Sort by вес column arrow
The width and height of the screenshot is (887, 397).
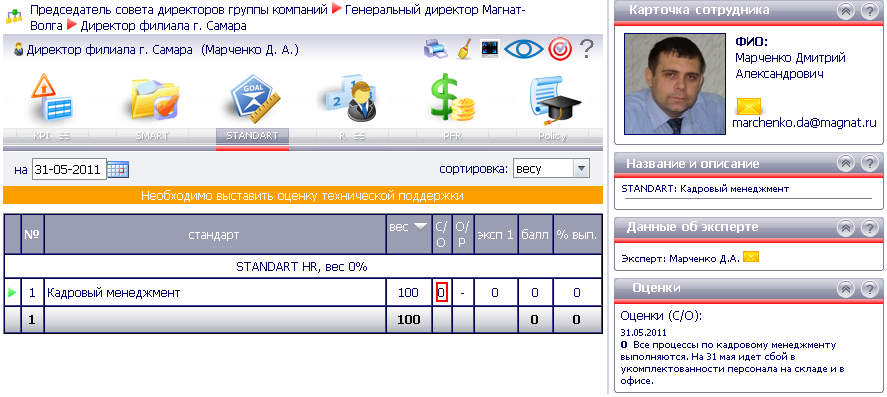[x=420, y=226]
